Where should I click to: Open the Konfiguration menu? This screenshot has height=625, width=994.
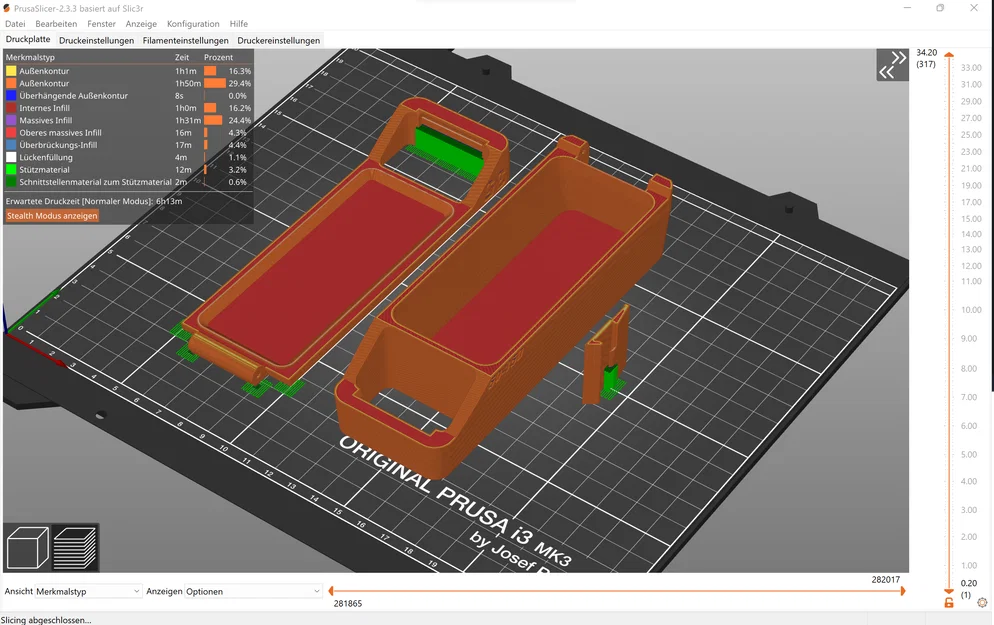tap(193, 23)
